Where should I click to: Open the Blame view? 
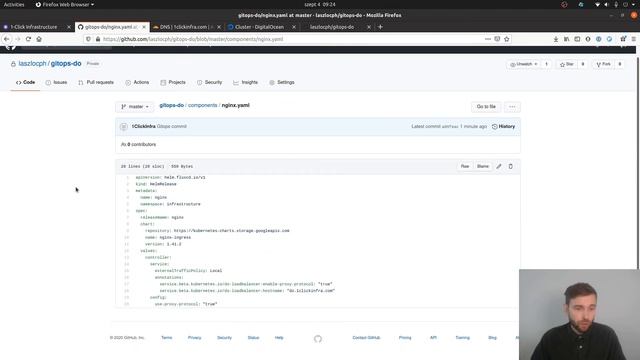(x=483, y=167)
